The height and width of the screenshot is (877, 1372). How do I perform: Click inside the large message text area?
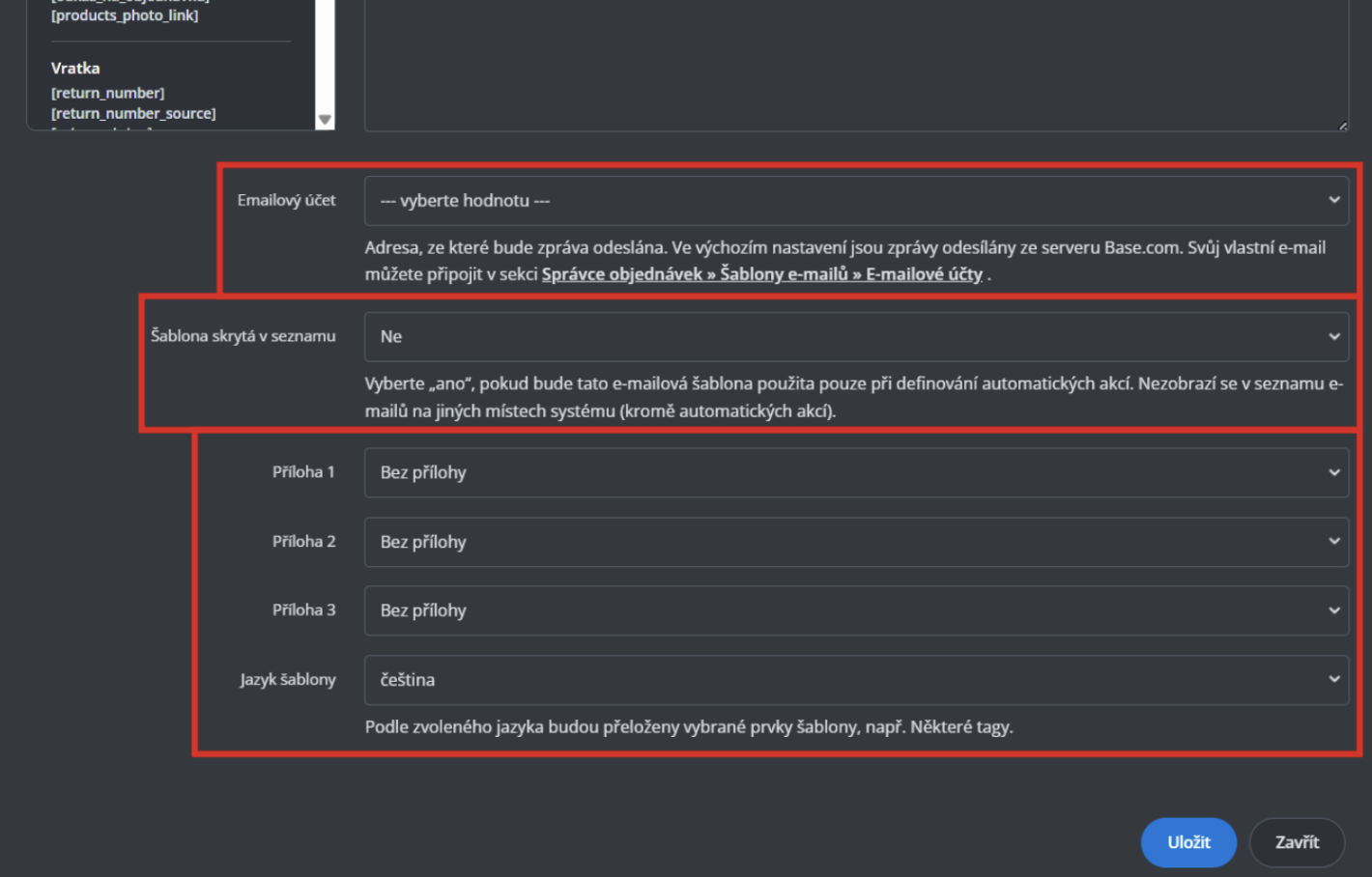click(855, 58)
